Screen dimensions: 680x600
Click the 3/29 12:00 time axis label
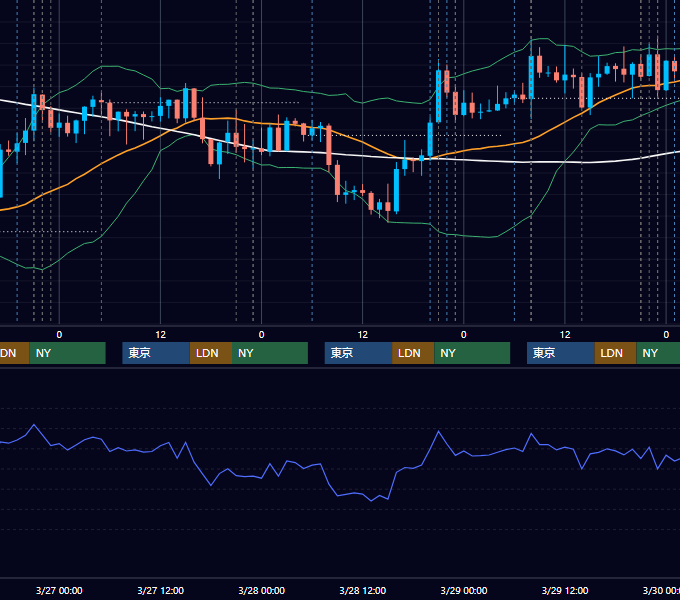(x=565, y=590)
